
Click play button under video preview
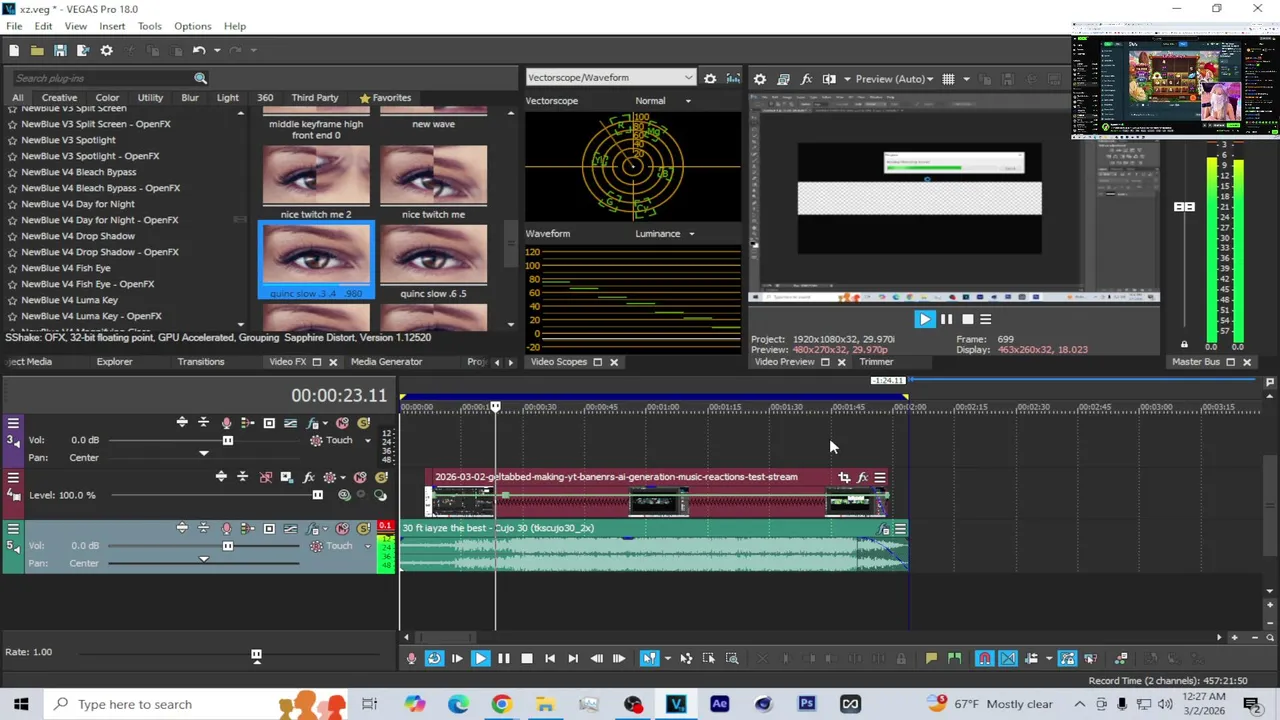(924, 319)
